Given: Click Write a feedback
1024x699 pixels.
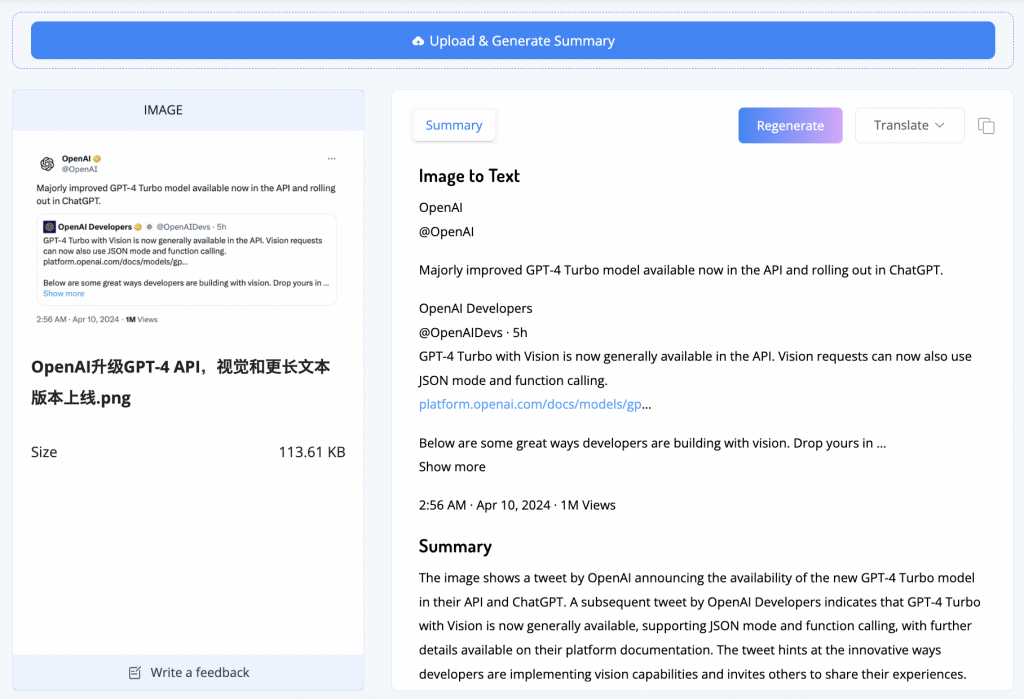Looking at the screenshot, I should [188, 672].
